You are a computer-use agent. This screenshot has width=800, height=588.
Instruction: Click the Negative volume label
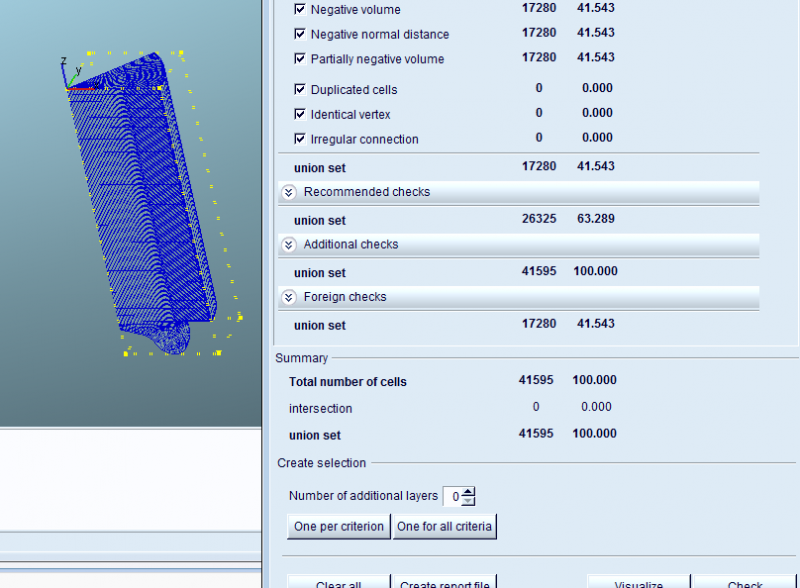click(x=356, y=10)
